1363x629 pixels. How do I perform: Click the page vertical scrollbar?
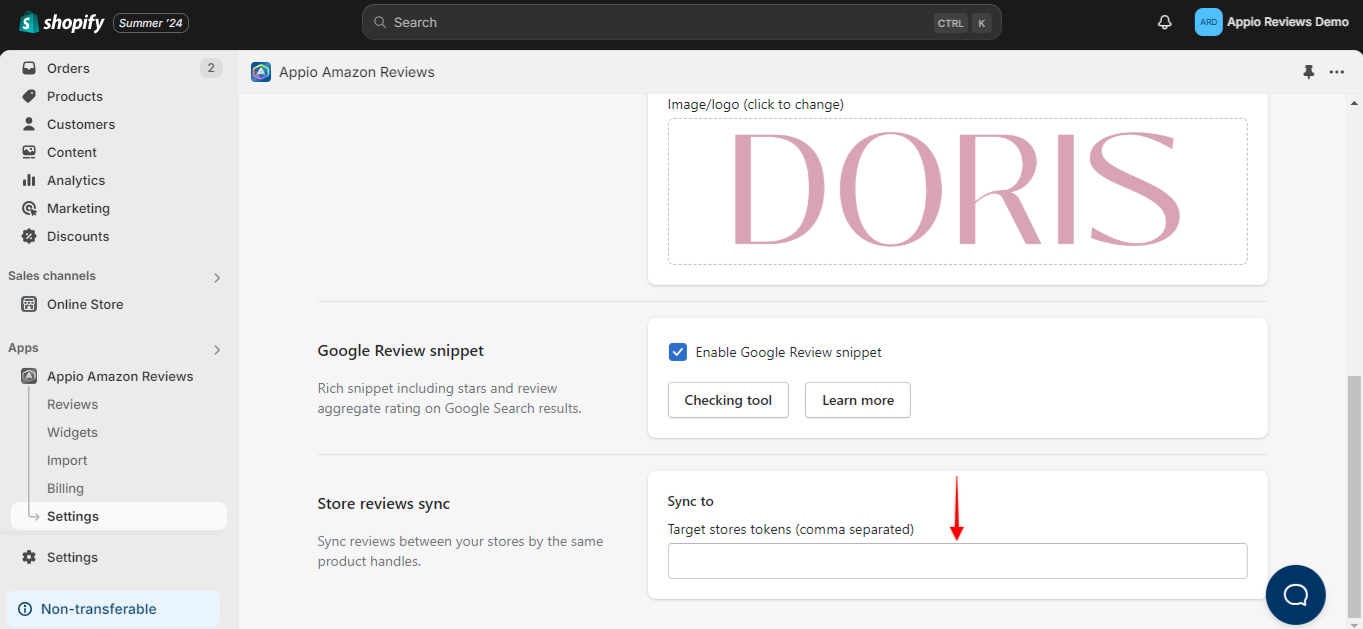(x=1355, y=496)
